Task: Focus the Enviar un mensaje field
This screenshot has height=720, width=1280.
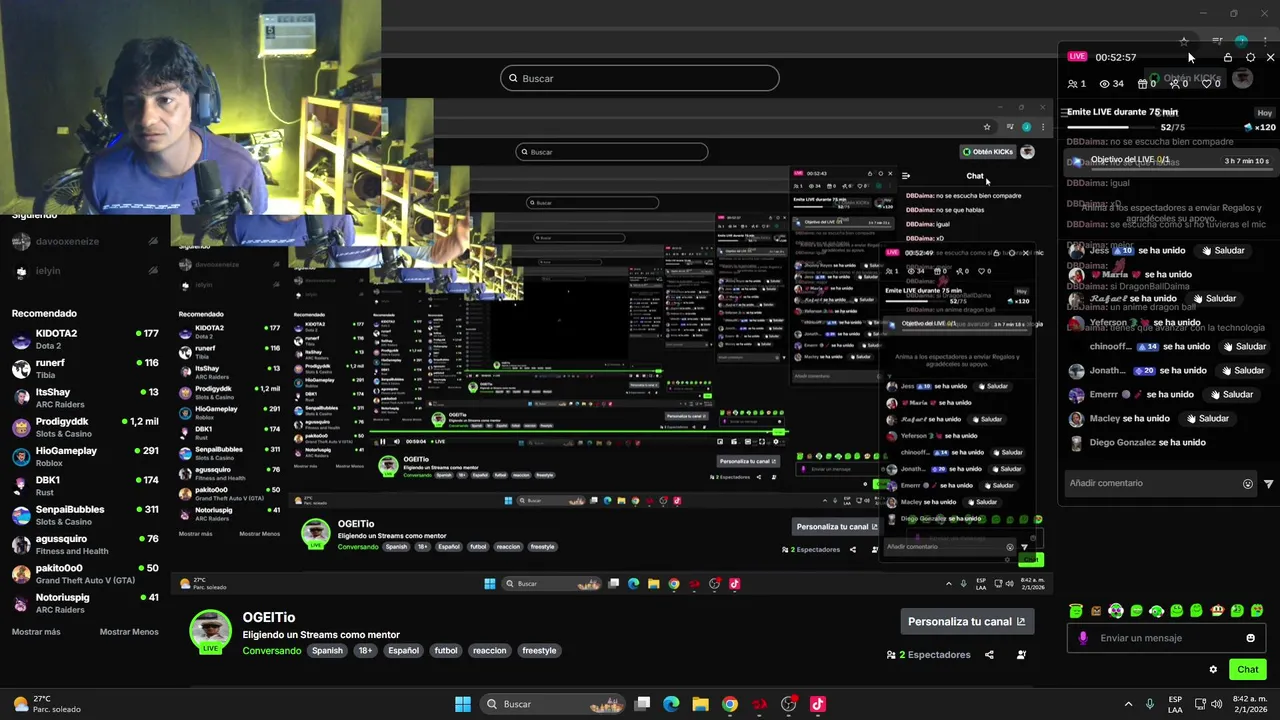Action: 1168,638
